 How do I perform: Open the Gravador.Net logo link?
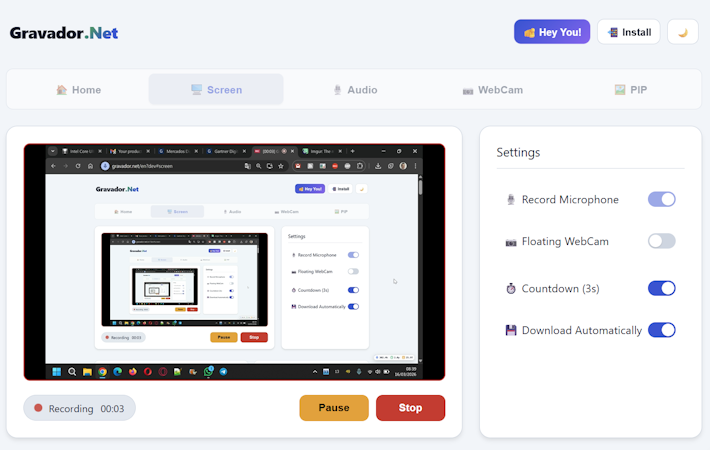pos(64,33)
